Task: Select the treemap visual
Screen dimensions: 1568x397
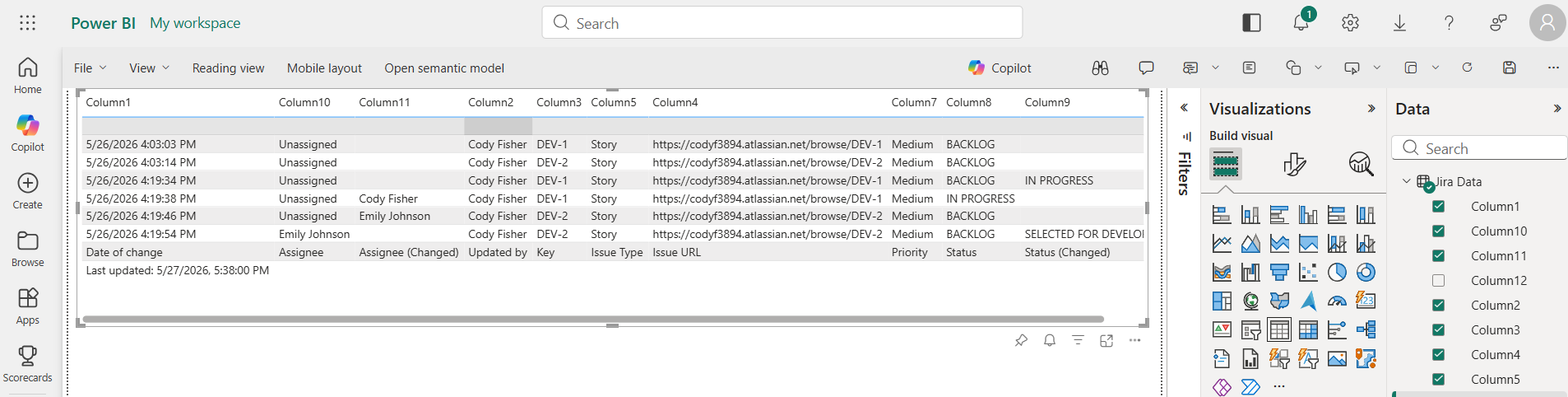Action: pos(1222,301)
